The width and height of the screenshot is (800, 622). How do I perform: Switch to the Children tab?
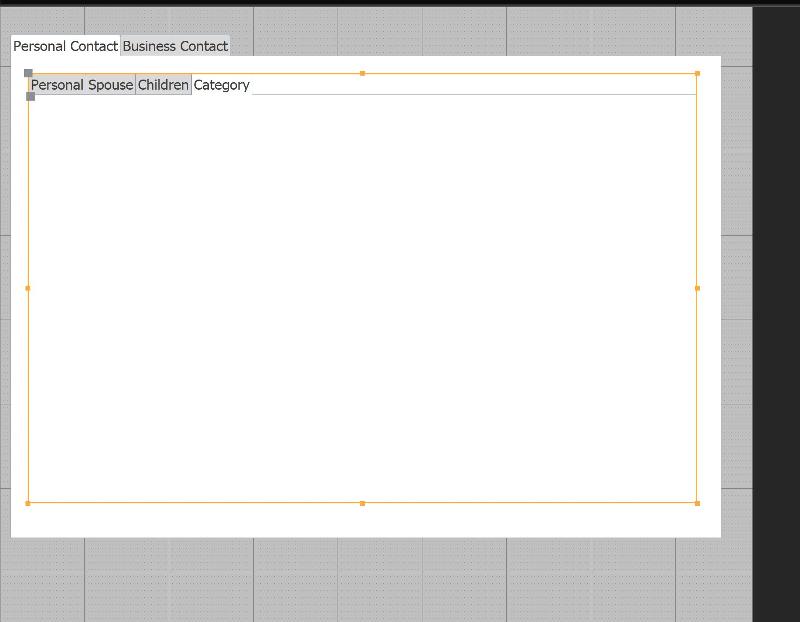coord(163,85)
